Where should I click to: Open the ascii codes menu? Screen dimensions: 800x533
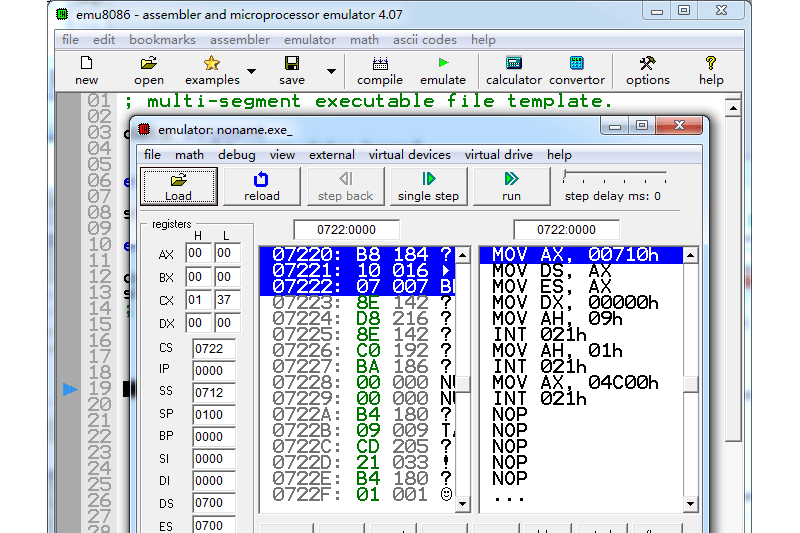pos(424,40)
